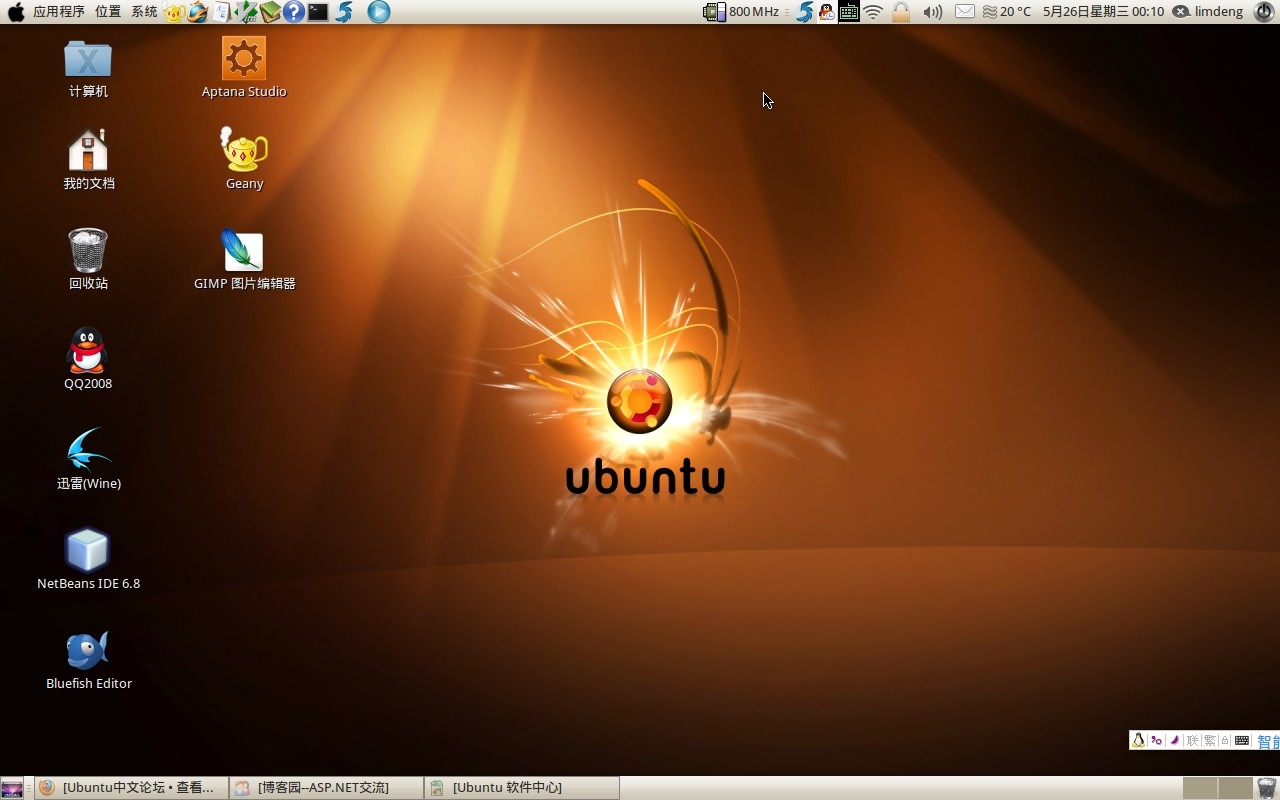Open the 系统 menu
This screenshot has width=1280, height=800.
click(144, 12)
